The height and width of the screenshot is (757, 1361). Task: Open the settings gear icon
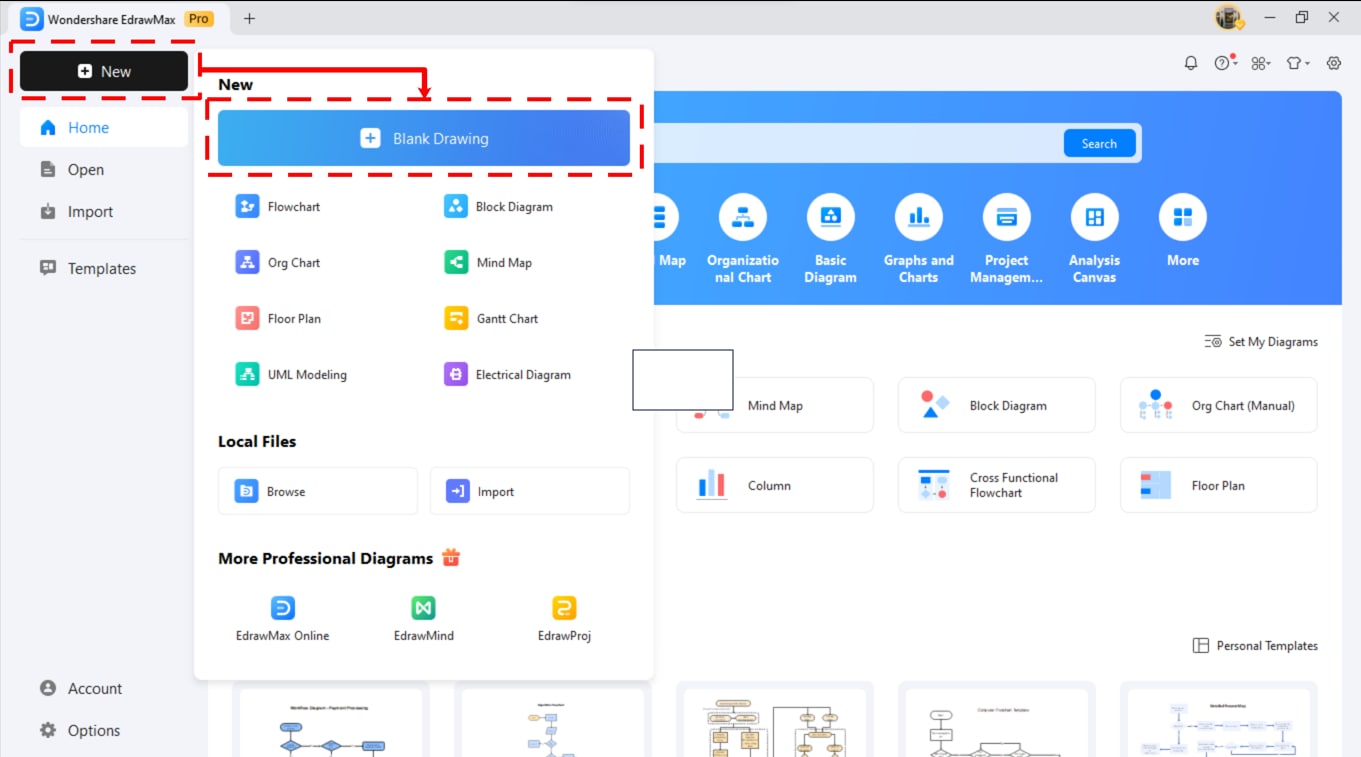pos(1334,63)
